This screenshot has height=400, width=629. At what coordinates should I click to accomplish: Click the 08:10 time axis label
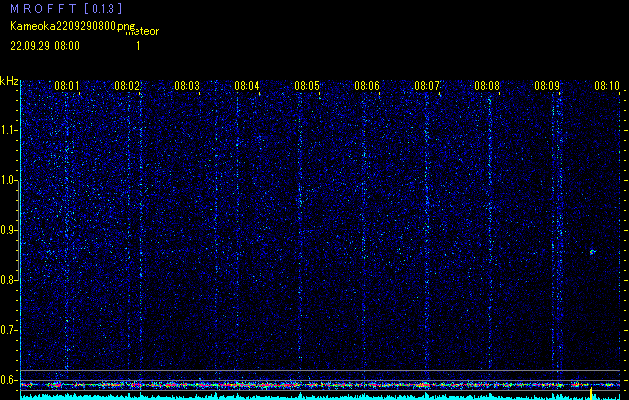tap(607, 85)
